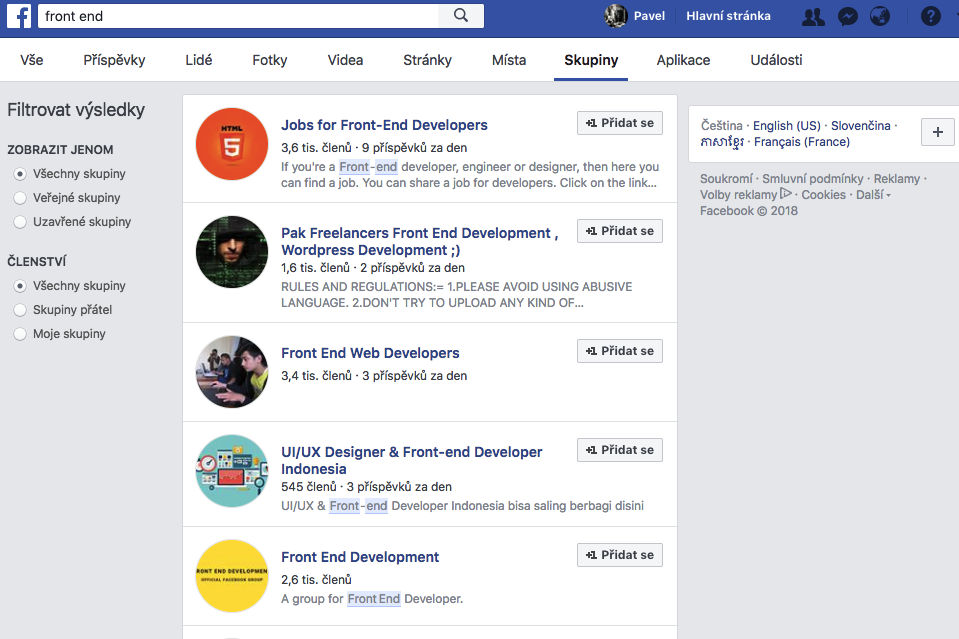
Task: Switch to the Aplikace tab
Action: 683,60
